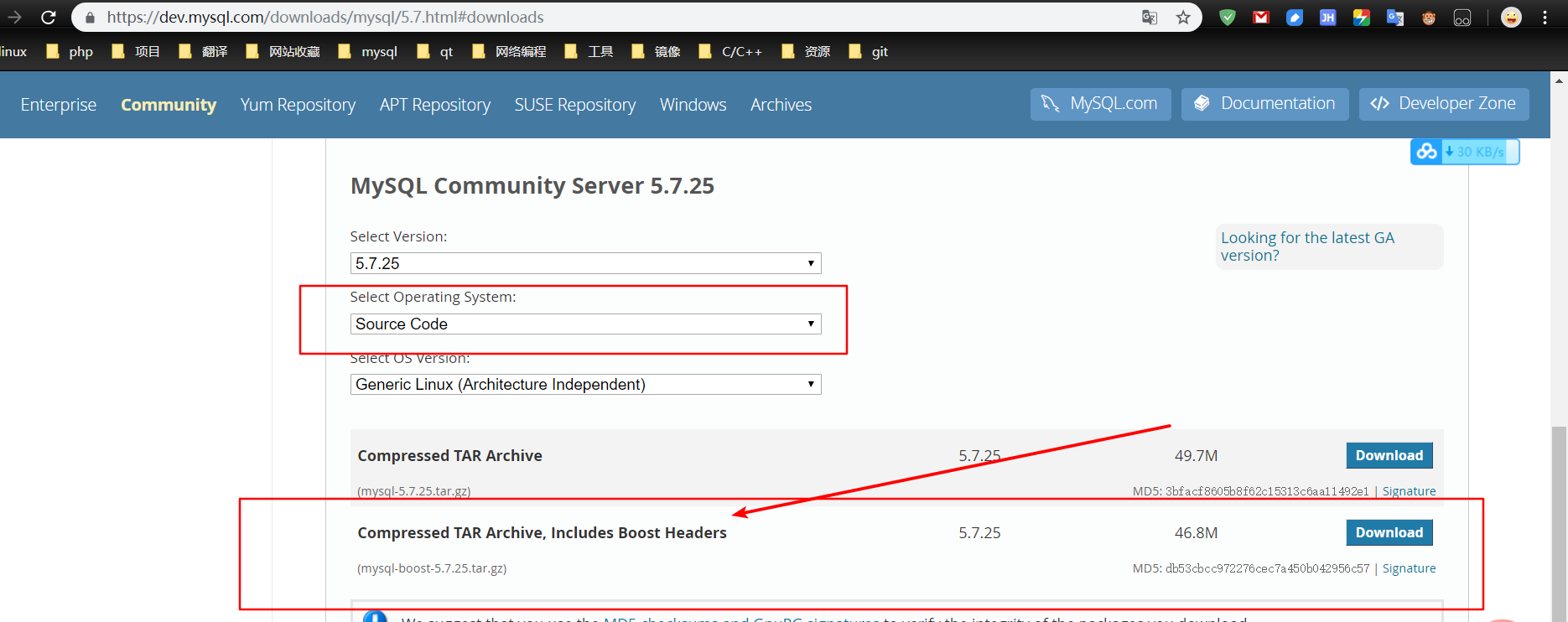Image resolution: width=1568 pixels, height=622 pixels.
Task: Open the green shield adblock extension
Action: (1228, 17)
